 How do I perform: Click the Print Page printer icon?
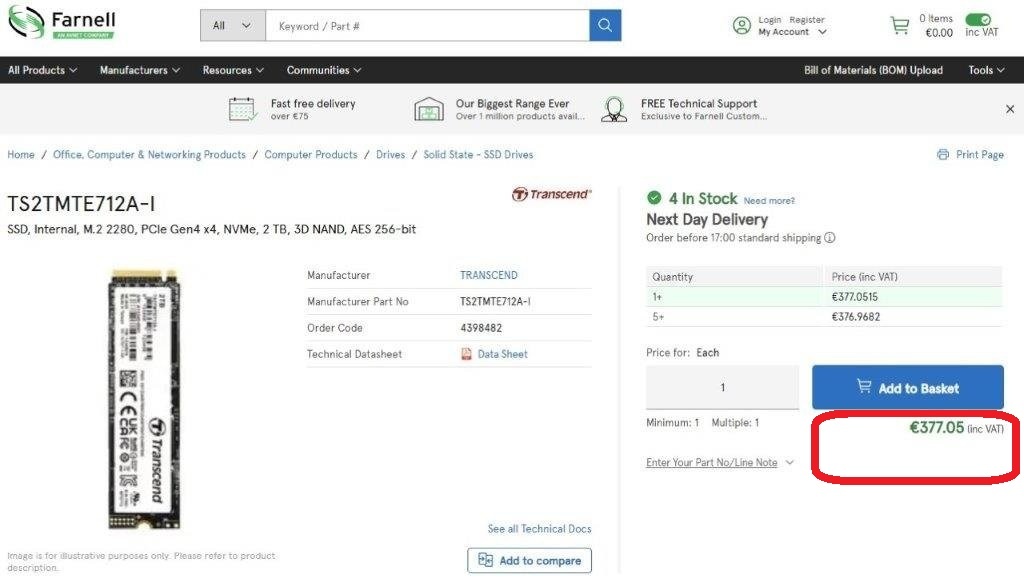point(941,154)
